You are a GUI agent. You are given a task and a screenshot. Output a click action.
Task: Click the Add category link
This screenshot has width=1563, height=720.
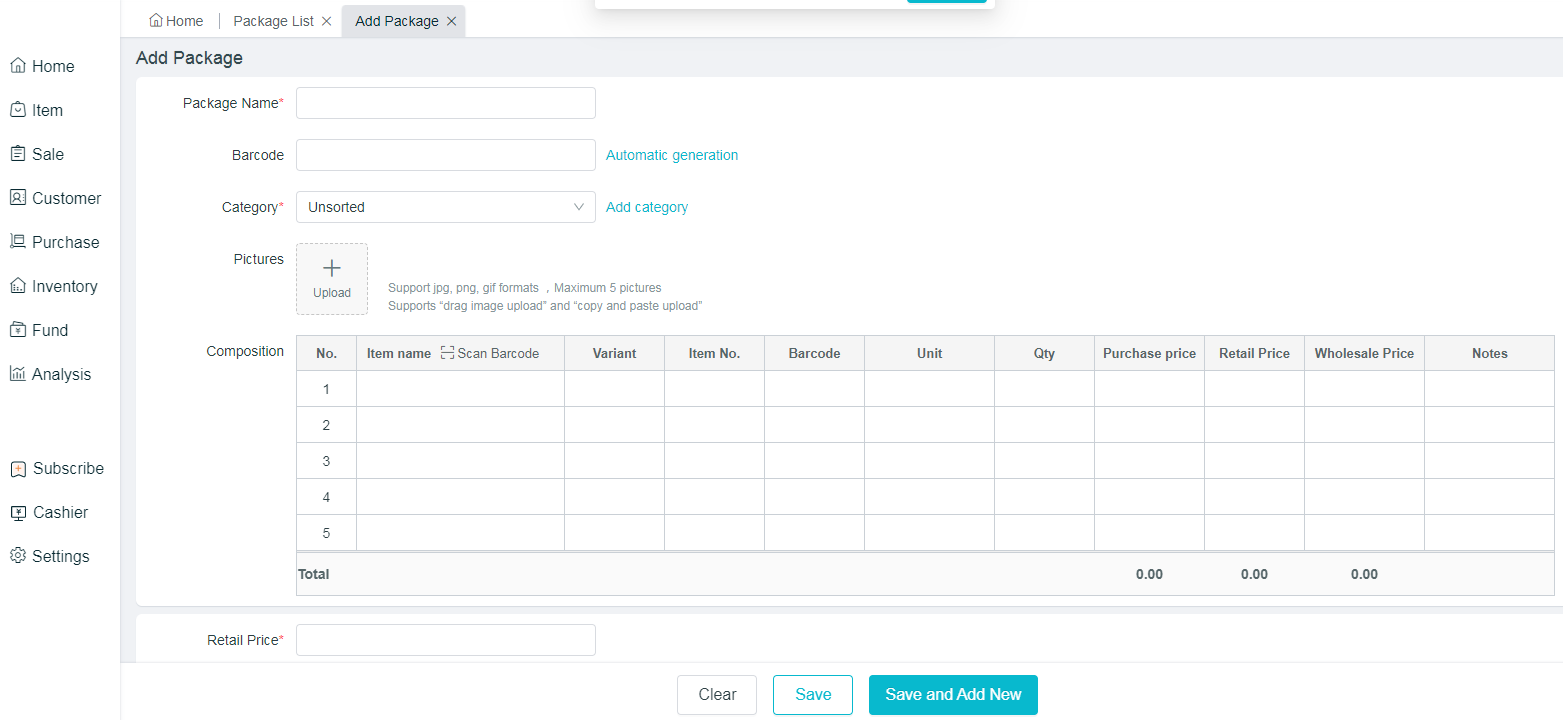647,207
